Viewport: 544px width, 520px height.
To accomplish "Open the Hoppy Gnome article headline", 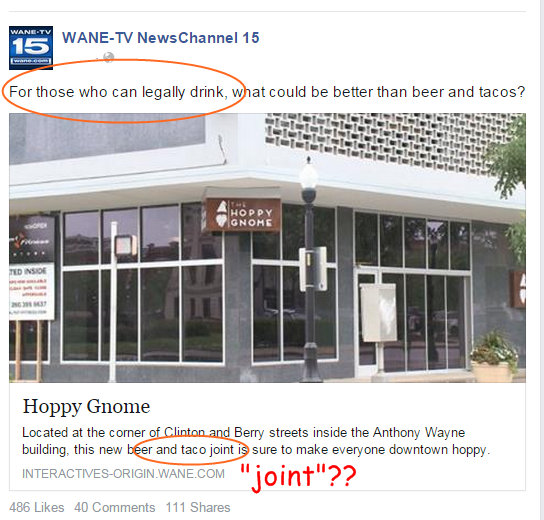I will 86,406.
